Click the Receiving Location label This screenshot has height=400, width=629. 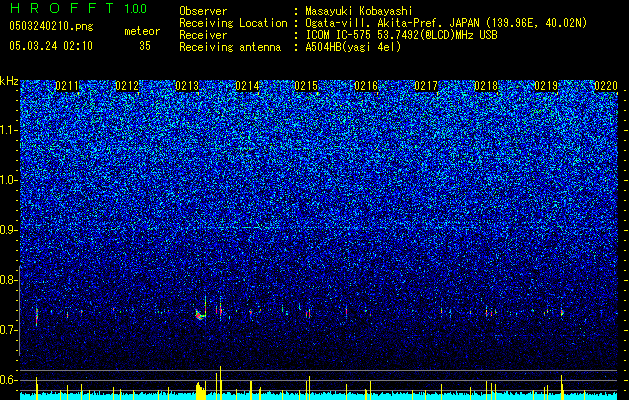(x=233, y=23)
